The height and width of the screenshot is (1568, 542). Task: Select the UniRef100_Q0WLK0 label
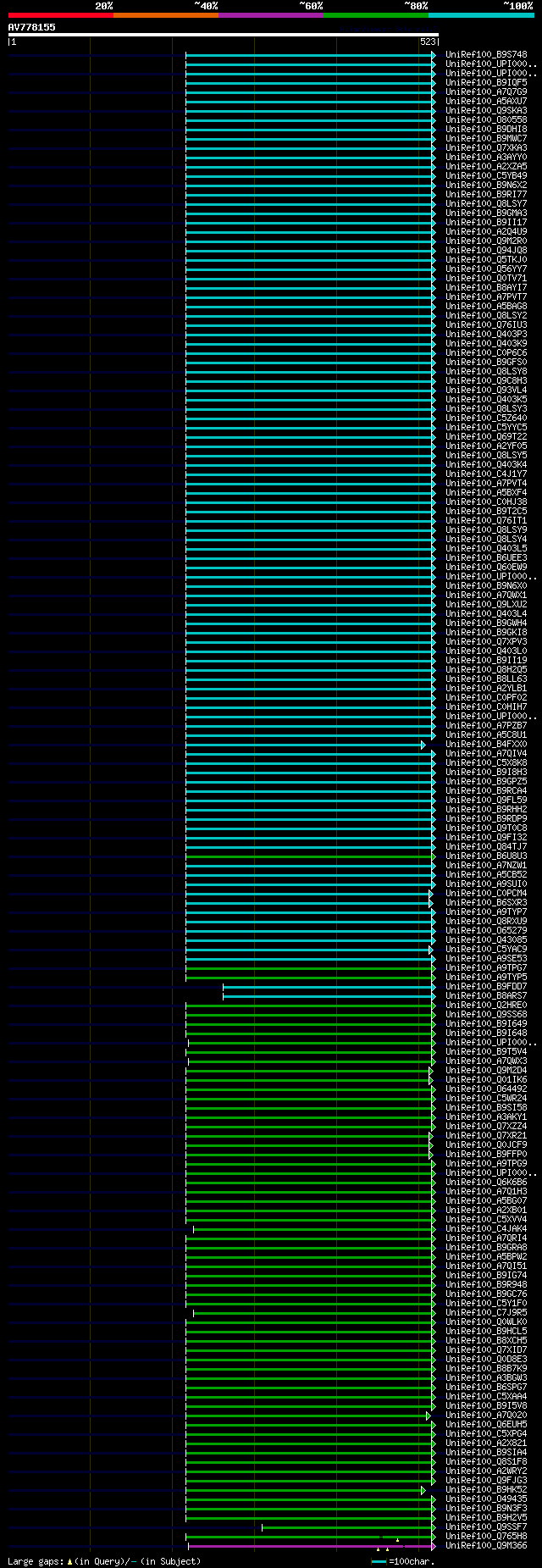pos(486,1322)
